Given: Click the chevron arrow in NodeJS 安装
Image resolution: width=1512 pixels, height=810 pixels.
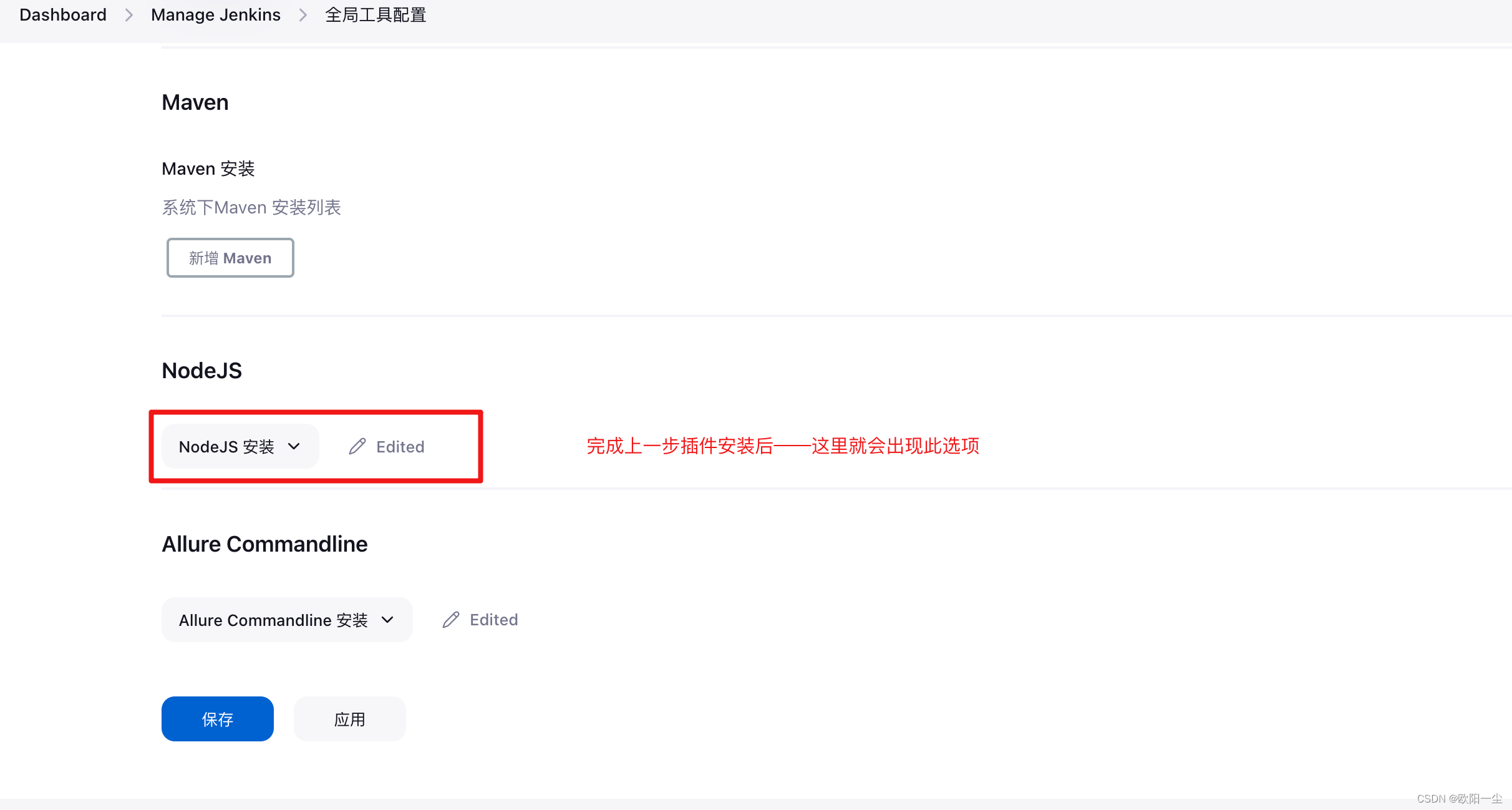Looking at the screenshot, I should (x=294, y=446).
